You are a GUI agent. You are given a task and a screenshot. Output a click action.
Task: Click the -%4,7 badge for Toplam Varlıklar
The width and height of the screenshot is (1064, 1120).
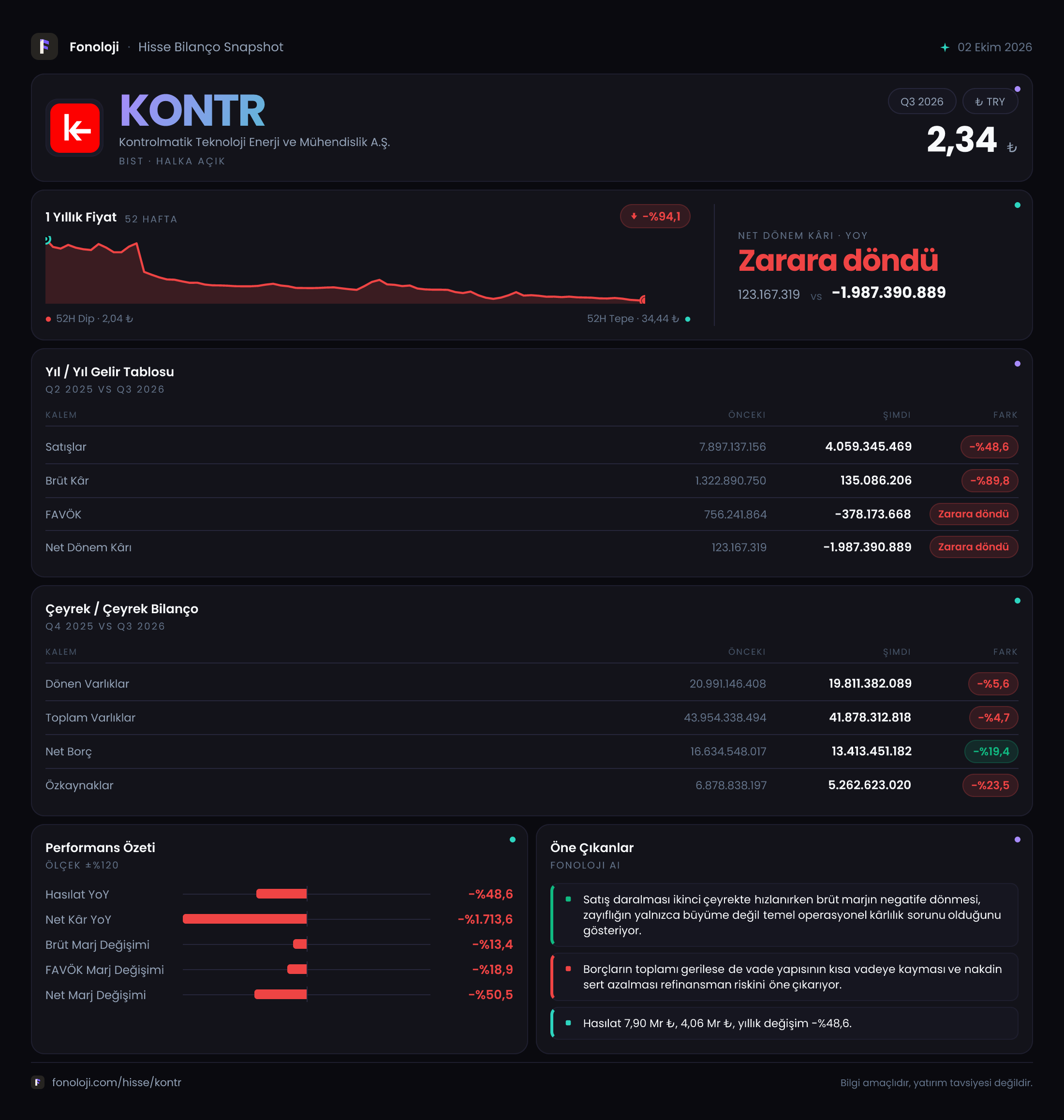coord(994,718)
